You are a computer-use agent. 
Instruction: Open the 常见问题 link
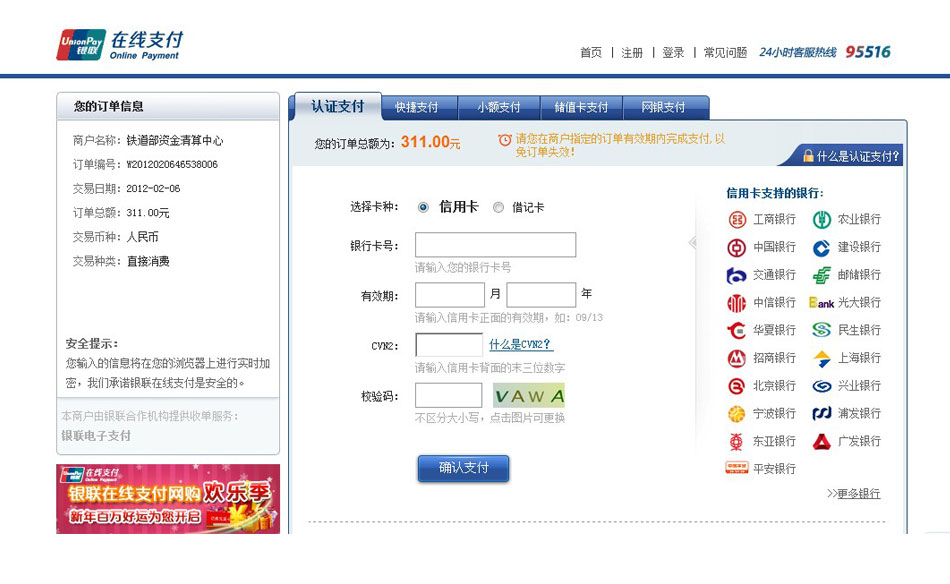[725, 53]
